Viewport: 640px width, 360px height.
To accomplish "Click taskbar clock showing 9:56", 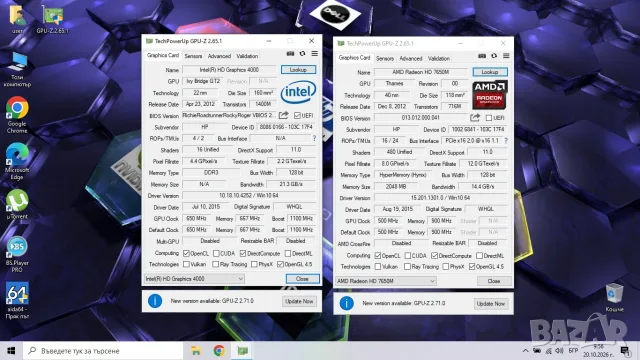I will point(598,351).
